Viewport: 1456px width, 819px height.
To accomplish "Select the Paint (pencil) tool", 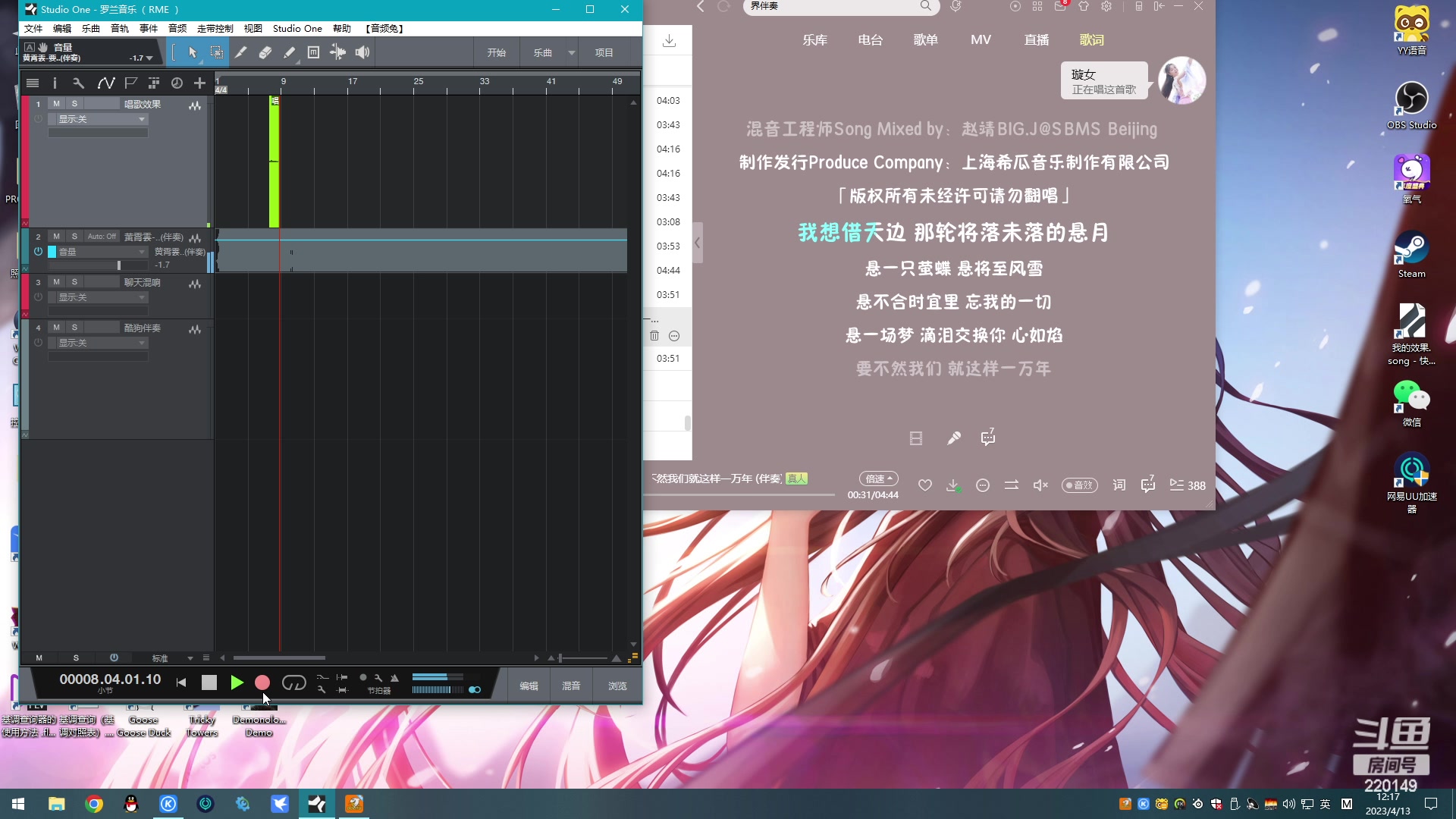I will pyautogui.click(x=290, y=52).
